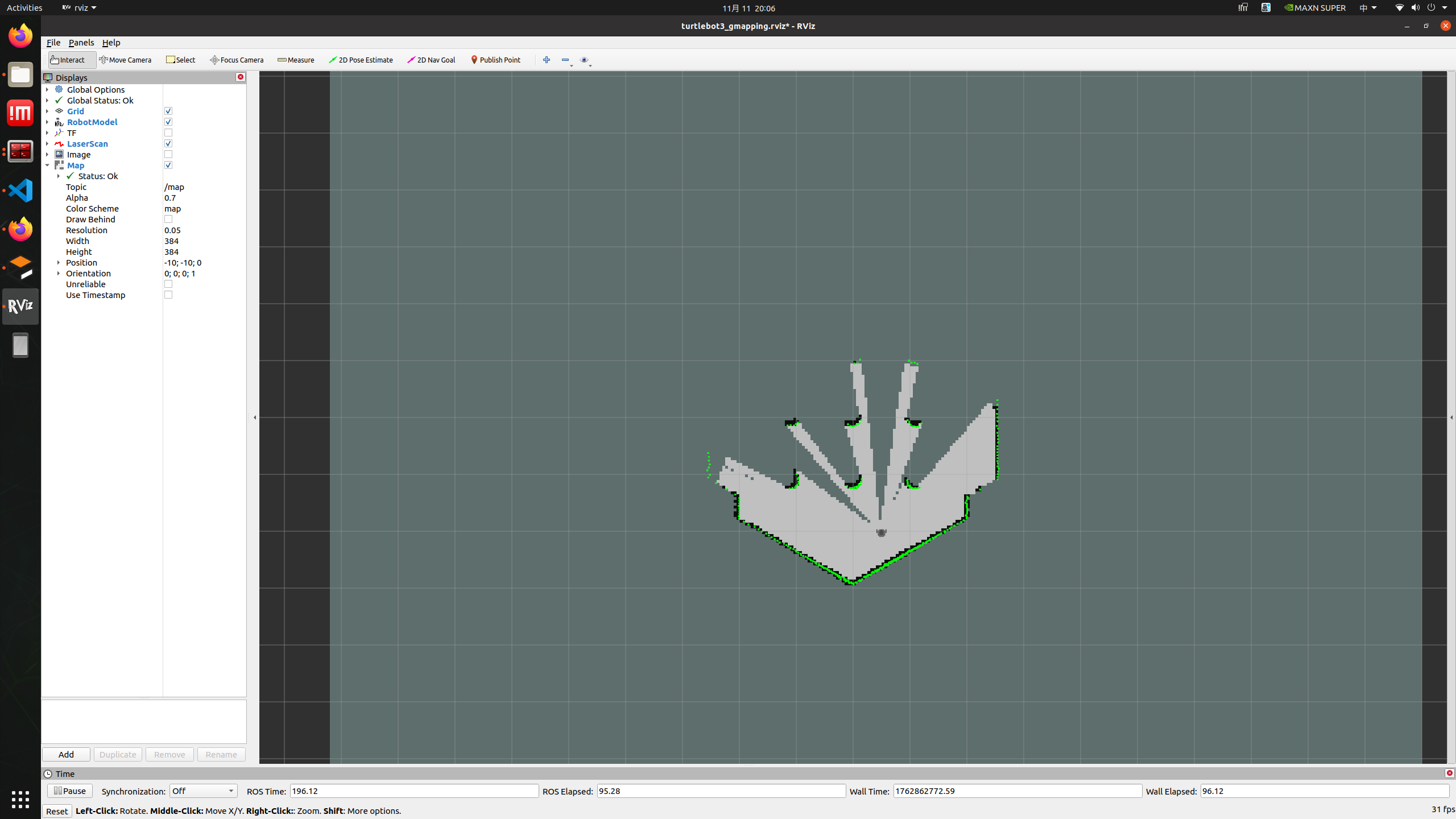Disable the LaserScan display checkbox

168,143
